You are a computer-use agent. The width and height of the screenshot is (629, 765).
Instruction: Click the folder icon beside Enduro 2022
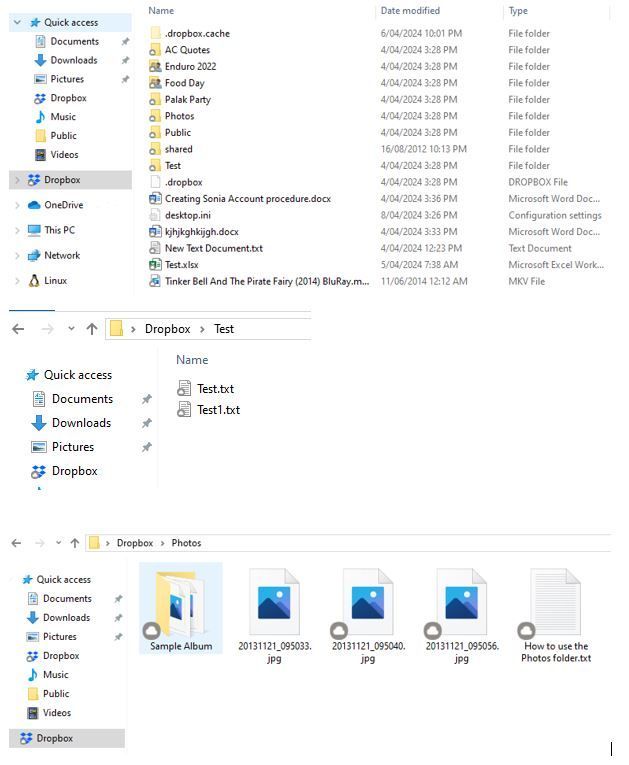point(155,66)
